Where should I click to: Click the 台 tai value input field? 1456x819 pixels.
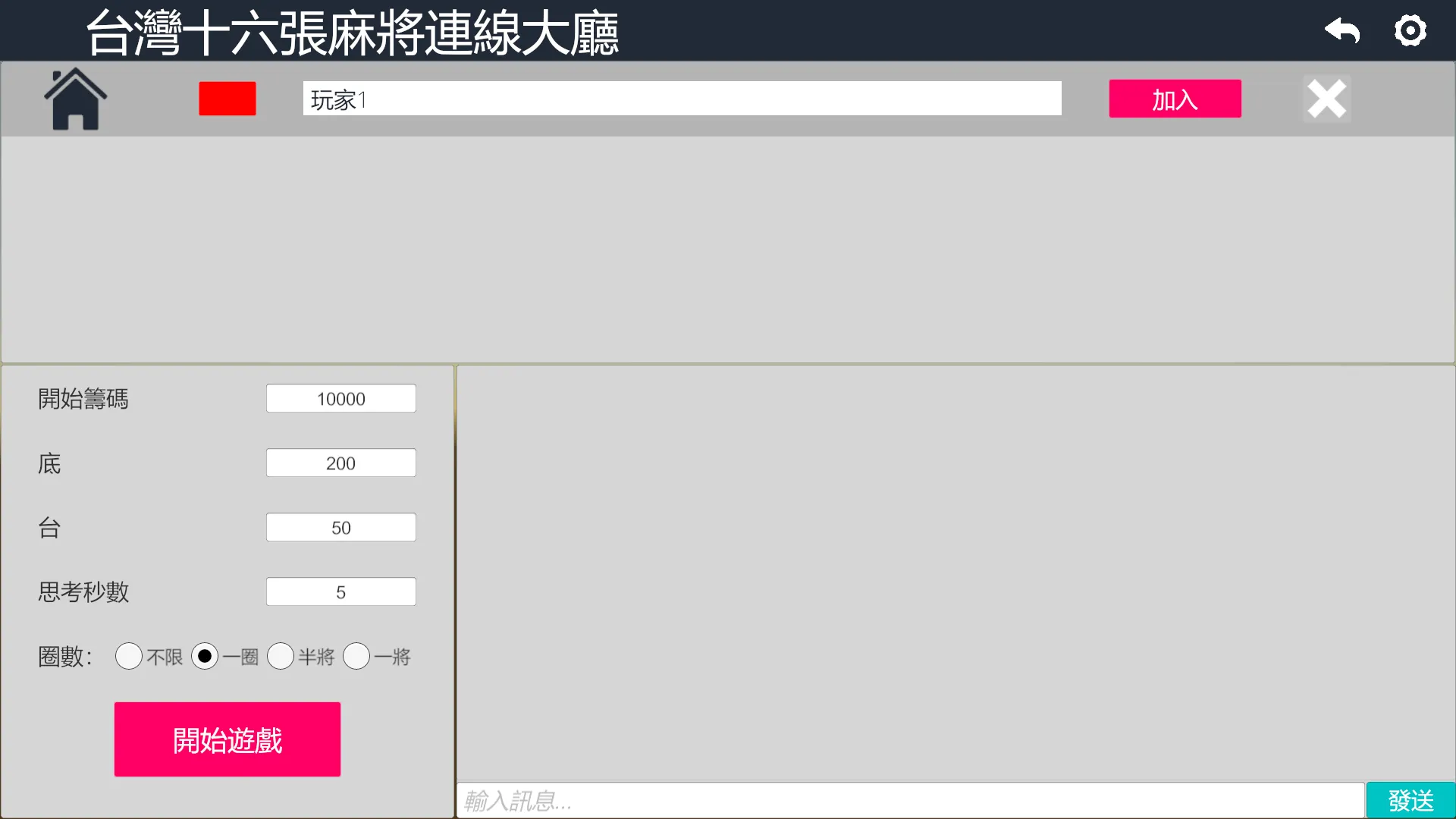(341, 527)
